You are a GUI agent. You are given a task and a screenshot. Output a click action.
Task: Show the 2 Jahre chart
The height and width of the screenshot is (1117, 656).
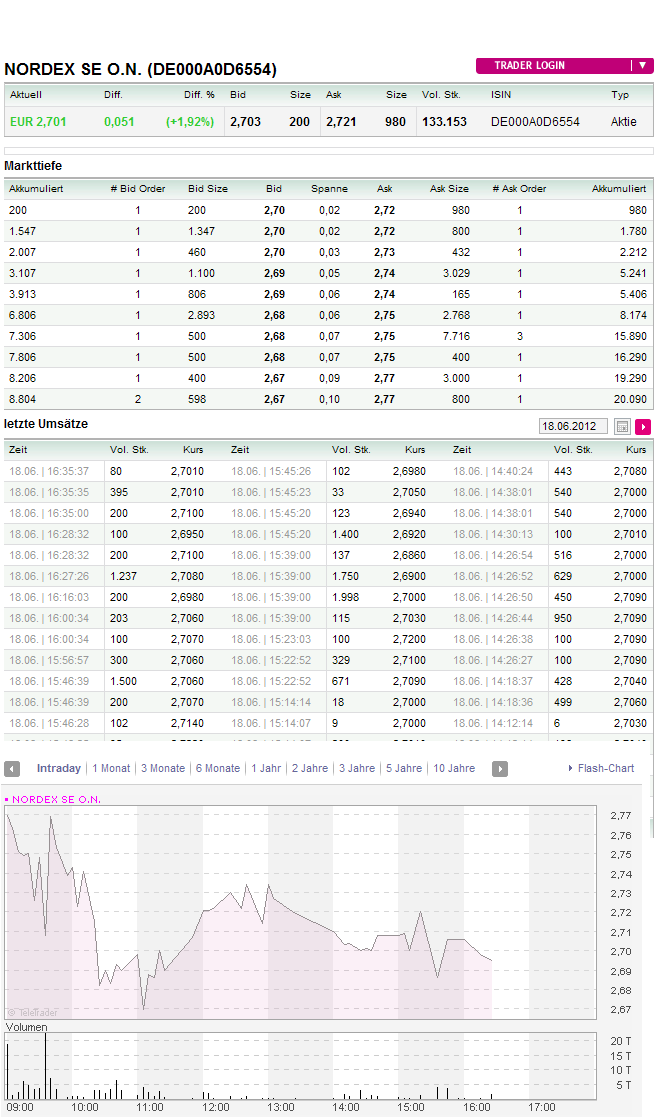[310, 768]
